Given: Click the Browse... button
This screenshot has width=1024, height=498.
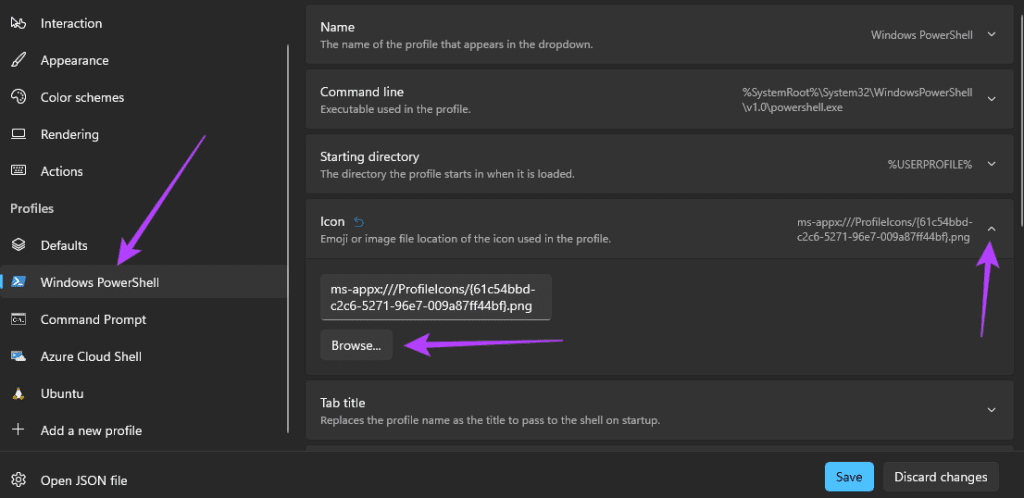Looking at the screenshot, I should point(356,345).
